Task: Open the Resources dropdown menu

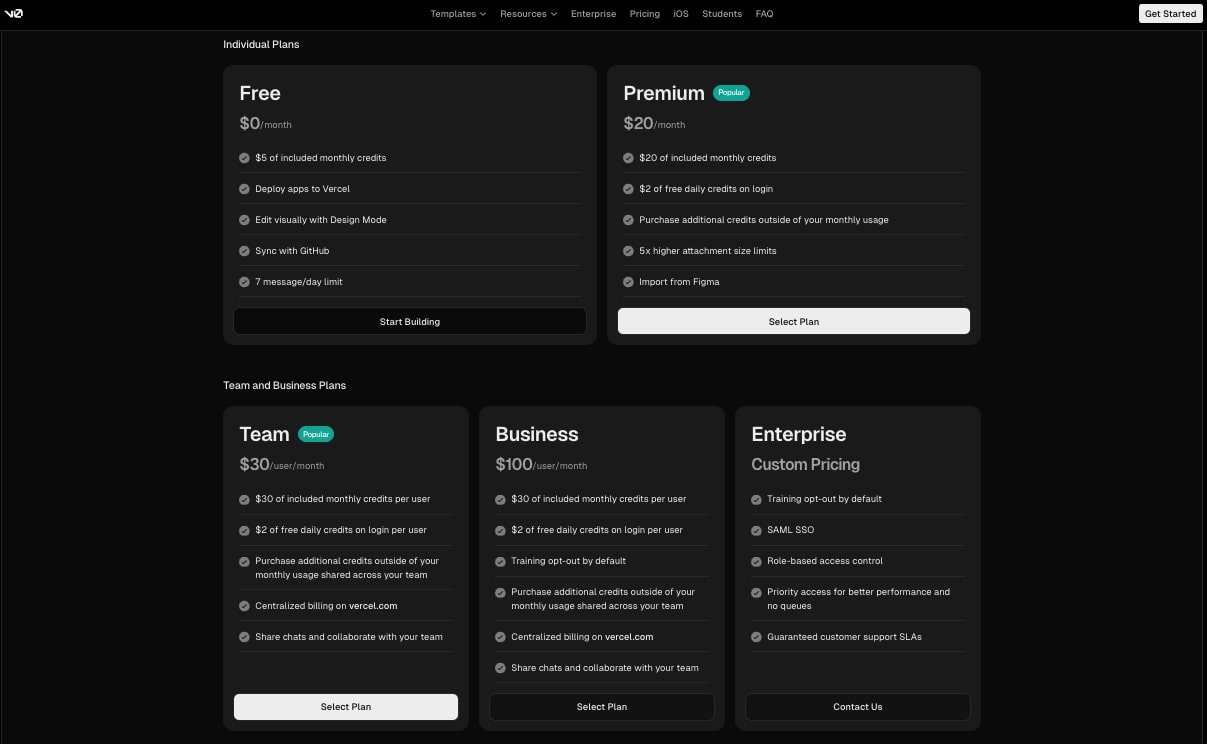Action: tap(528, 13)
